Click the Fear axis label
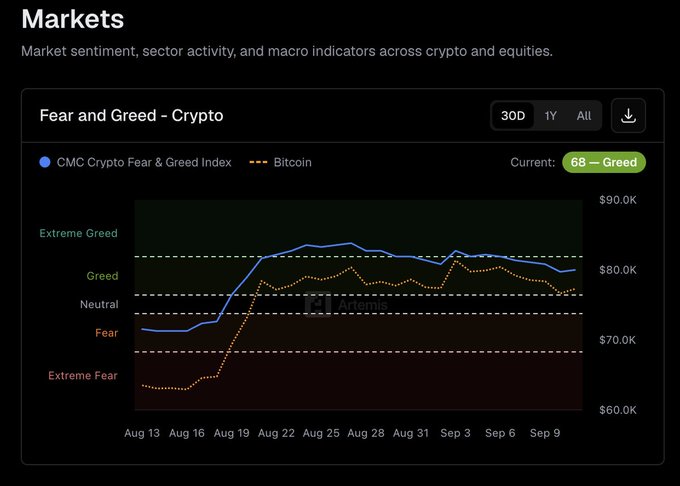The image size is (680, 486). [107, 333]
